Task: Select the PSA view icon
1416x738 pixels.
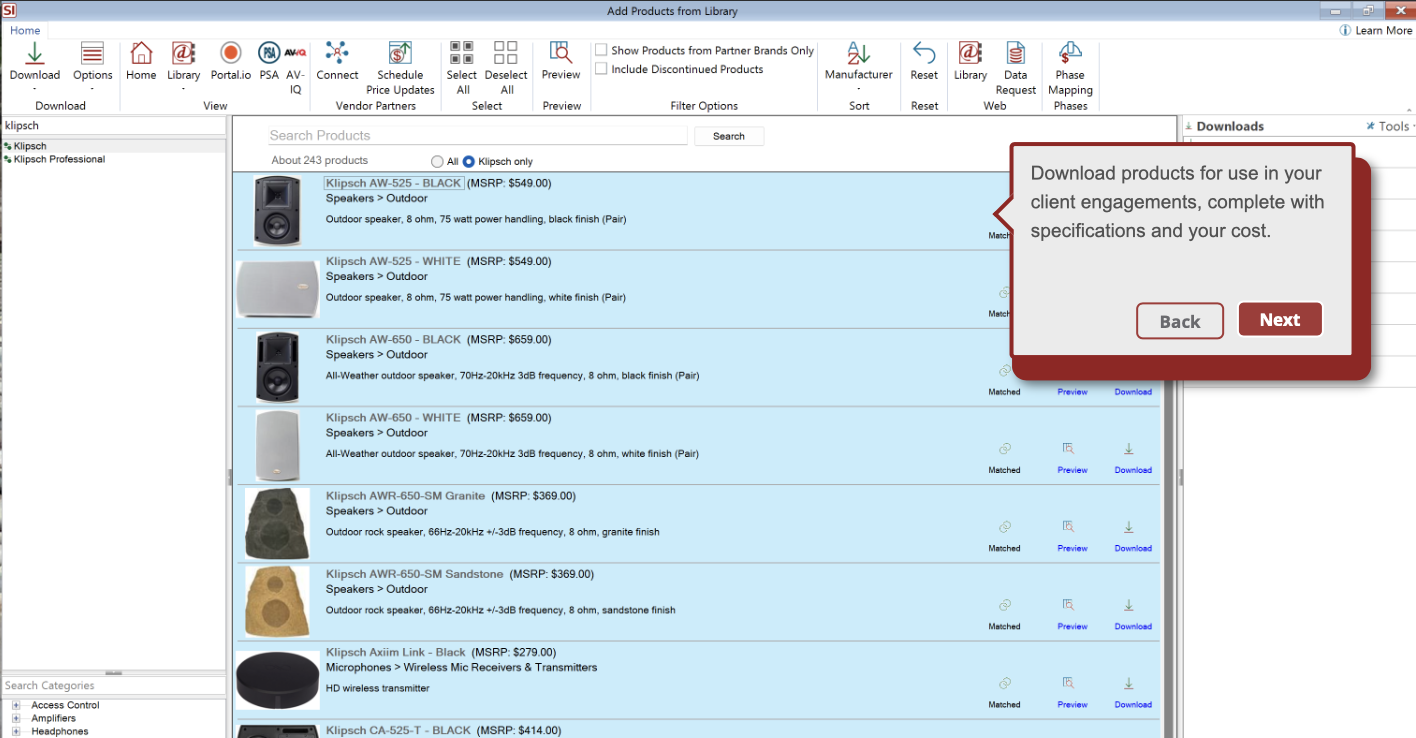Action: pyautogui.click(x=268, y=54)
